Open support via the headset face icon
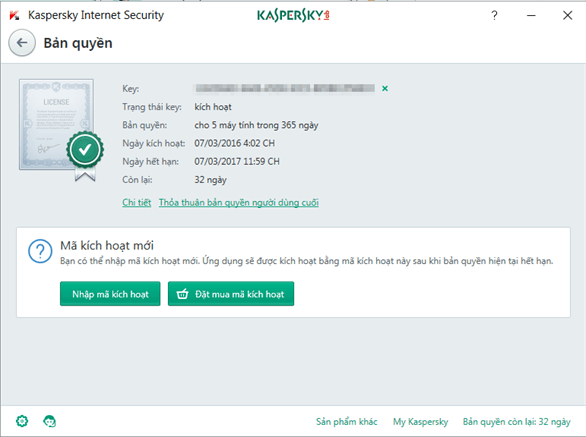 click(49, 421)
